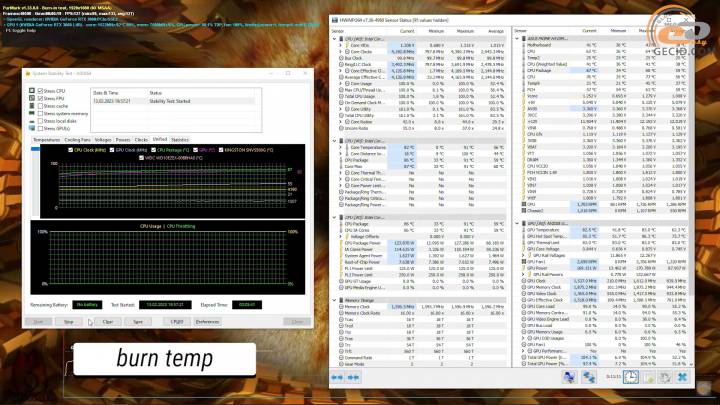This screenshot has height=405, width=720.
Task: Expand Core Clocks row
Action: pyautogui.click(x=340, y=52)
